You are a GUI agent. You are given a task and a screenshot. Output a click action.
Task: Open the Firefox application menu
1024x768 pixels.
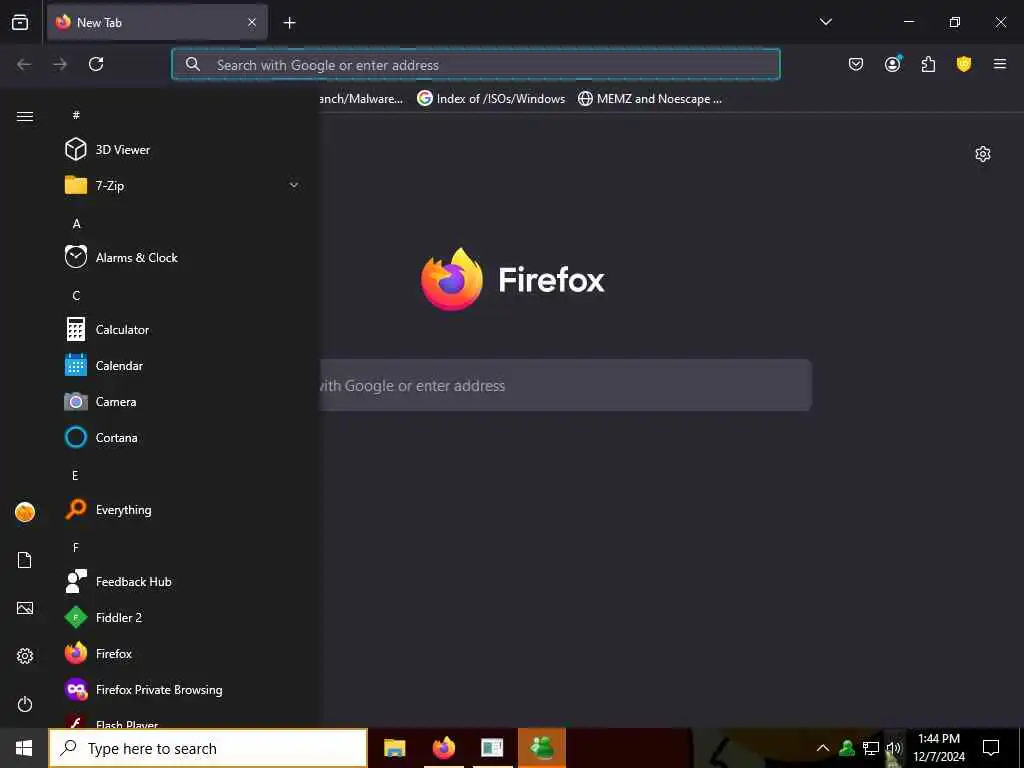[x=1000, y=64]
